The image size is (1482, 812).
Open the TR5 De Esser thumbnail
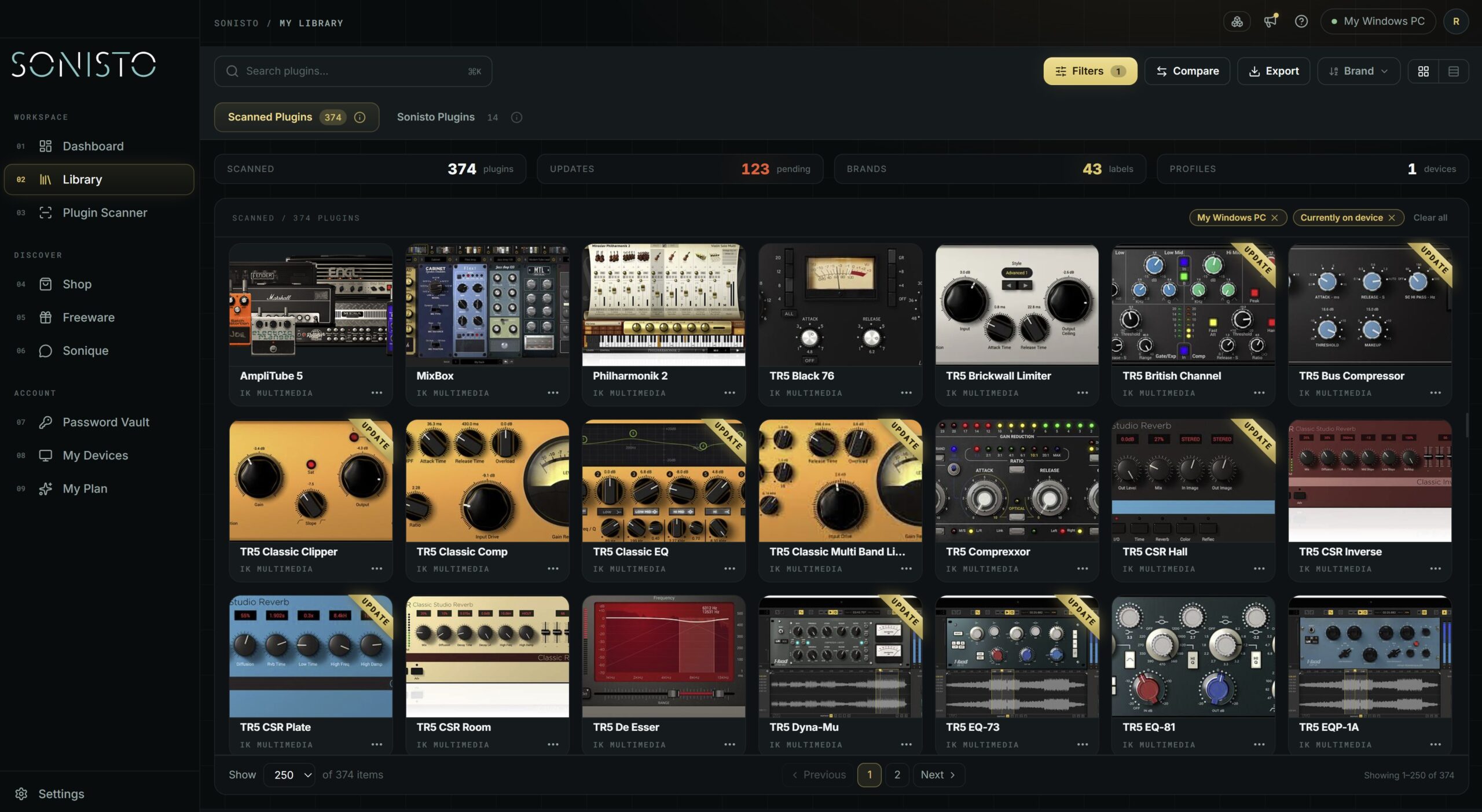(663, 656)
